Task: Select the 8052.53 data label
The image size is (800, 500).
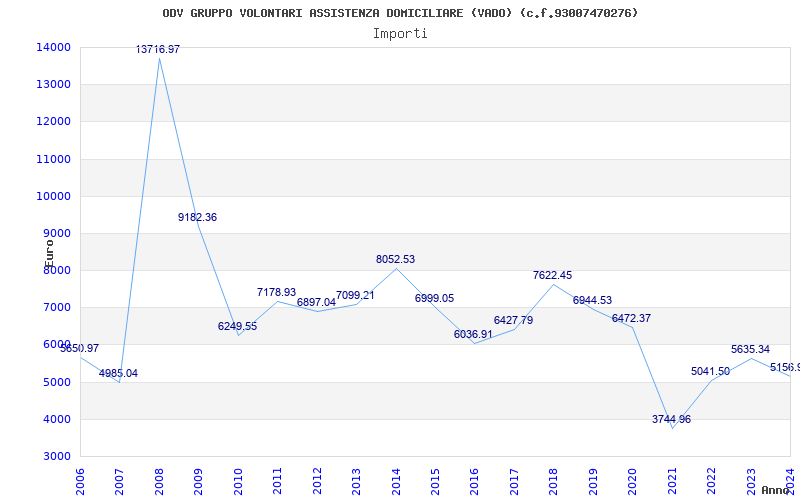Action: pyautogui.click(x=395, y=259)
